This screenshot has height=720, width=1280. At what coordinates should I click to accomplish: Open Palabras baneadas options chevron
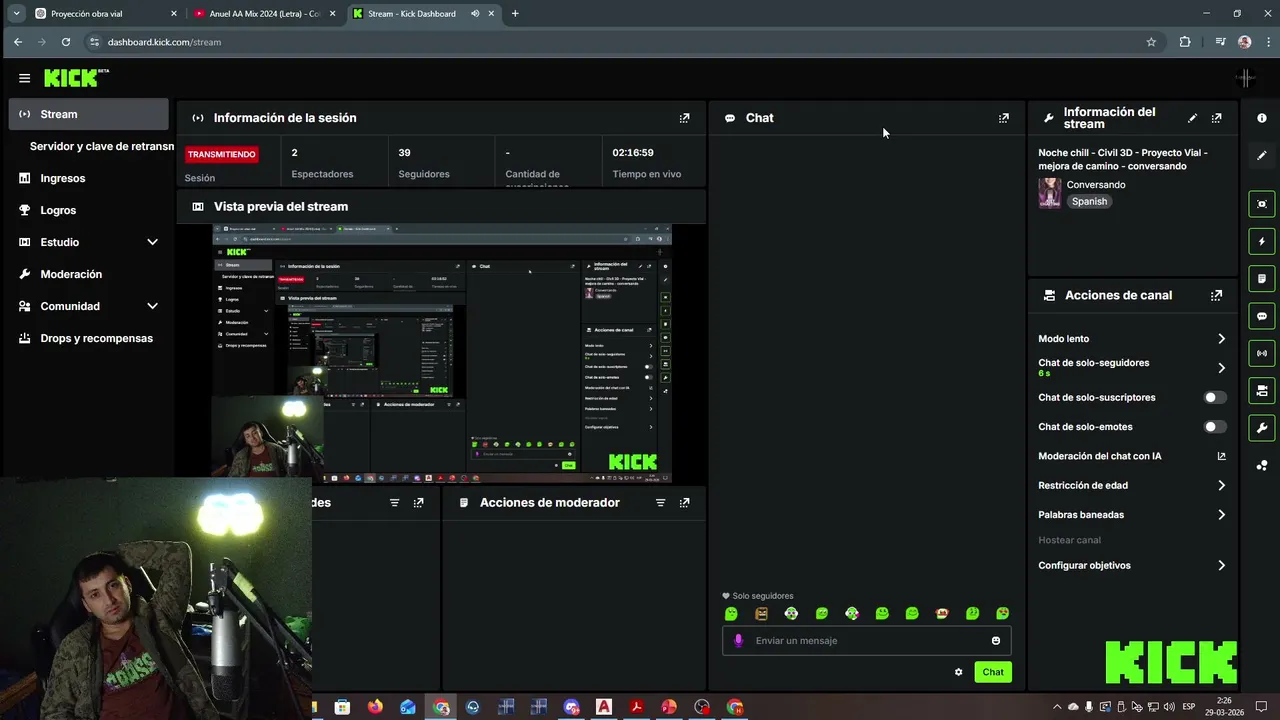[x=1221, y=515]
